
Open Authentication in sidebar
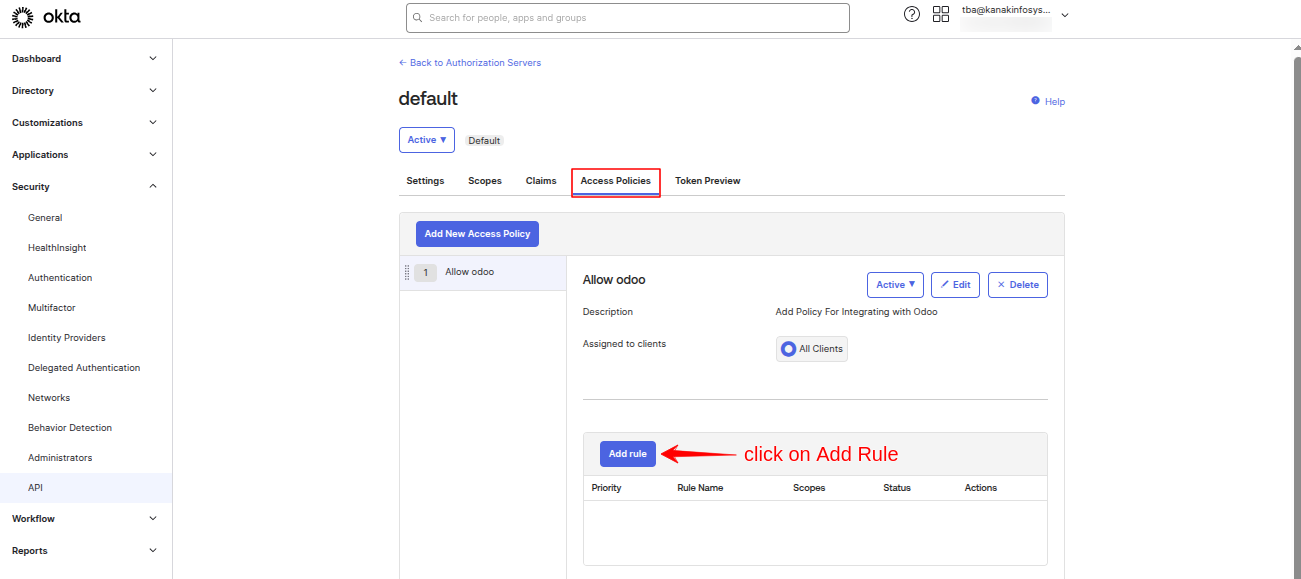[x=60, y=278]
